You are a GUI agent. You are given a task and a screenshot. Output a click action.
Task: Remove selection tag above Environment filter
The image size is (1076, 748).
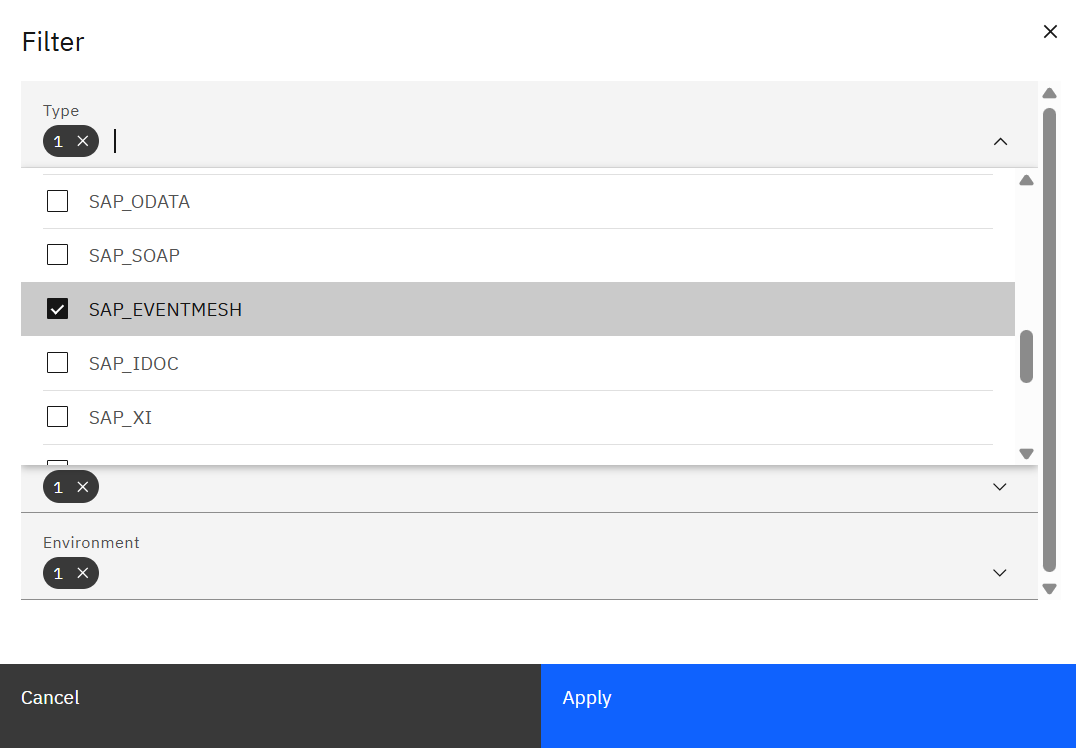[83, 487]
